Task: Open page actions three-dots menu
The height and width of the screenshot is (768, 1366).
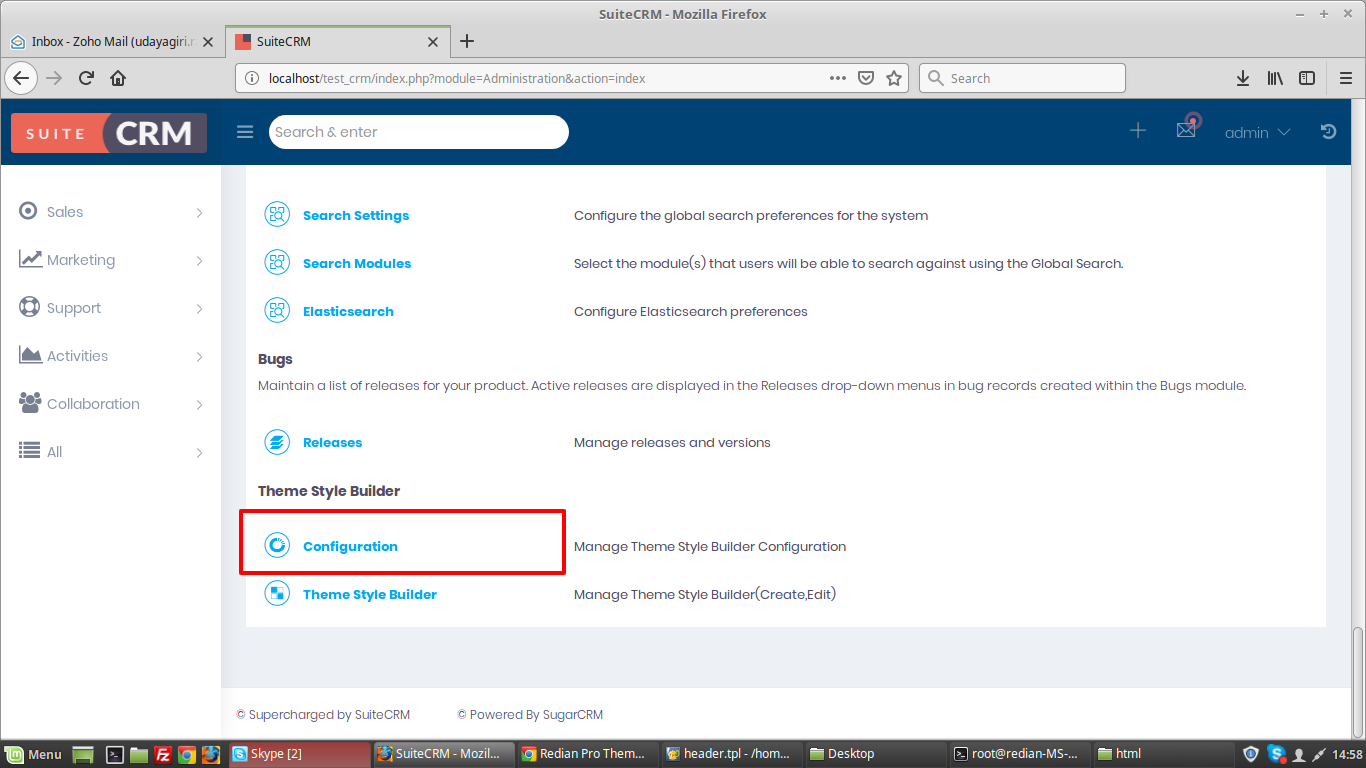Action: [x=838, y=78]
